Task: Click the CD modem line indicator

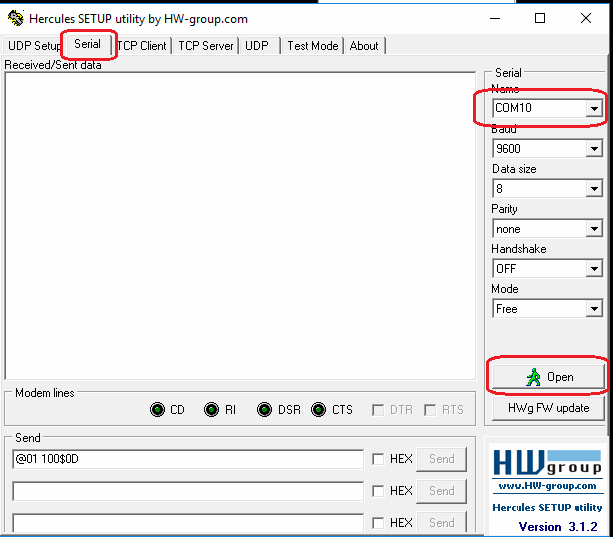Action: (x=157, y=410)
